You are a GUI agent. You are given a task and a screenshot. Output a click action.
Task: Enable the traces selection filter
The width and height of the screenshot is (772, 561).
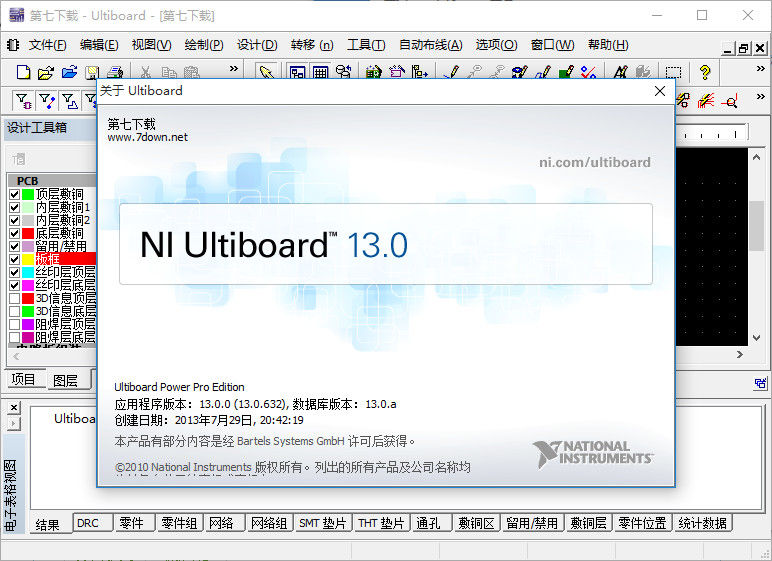click(x=47, y=101)
